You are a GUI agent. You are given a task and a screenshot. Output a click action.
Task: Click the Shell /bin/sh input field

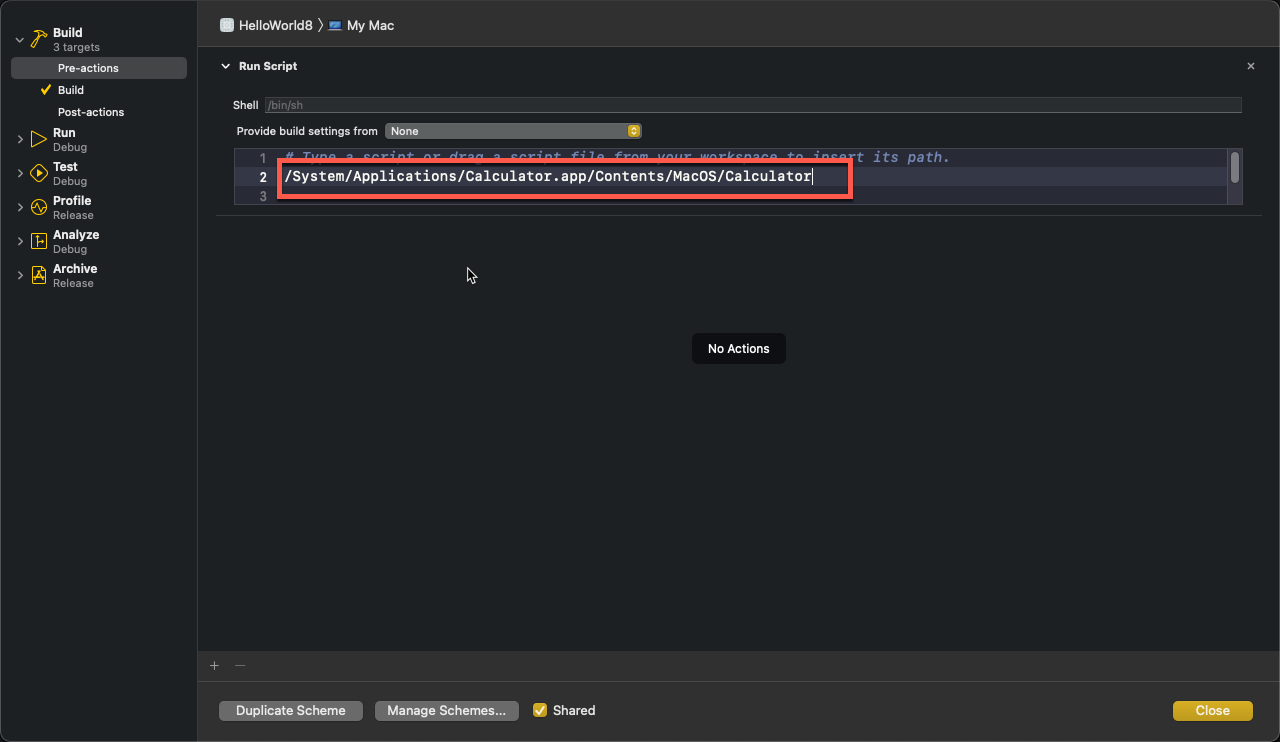(753, 105)
